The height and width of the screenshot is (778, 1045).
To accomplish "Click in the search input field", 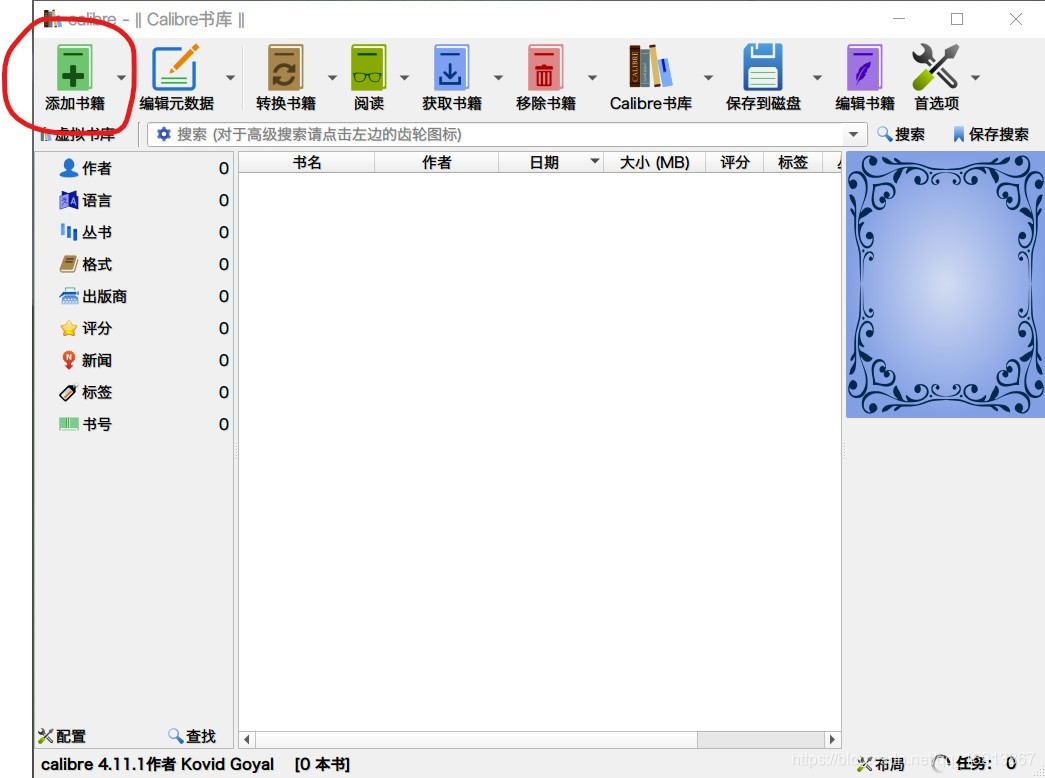I will point(507,134).
